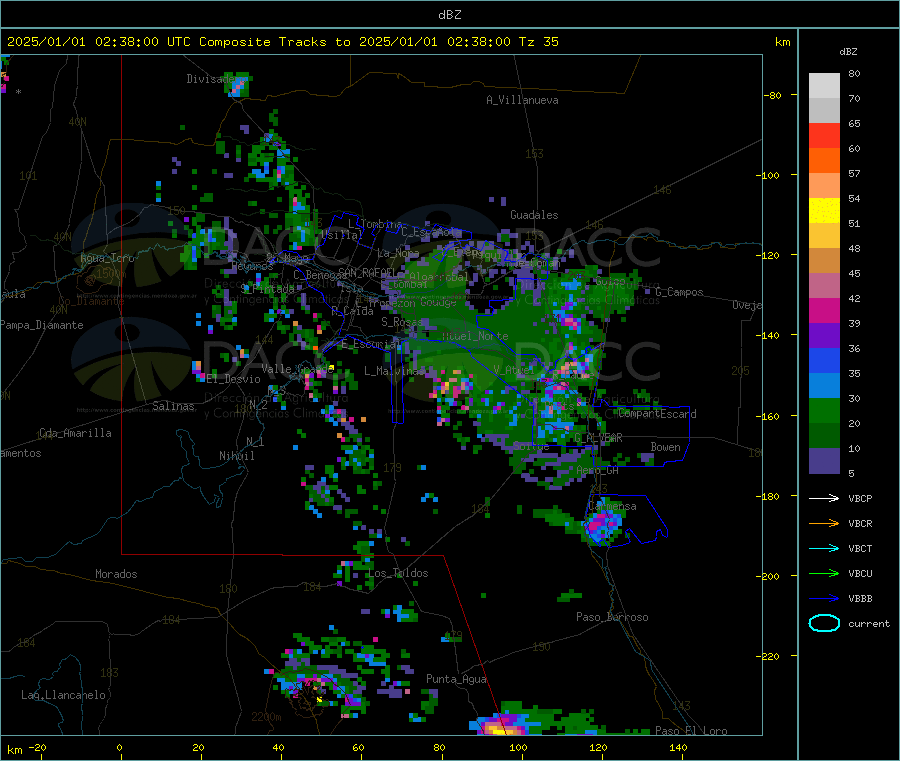
Task: Click the 'L_Malvinas' map label
Action: (394, 371)
